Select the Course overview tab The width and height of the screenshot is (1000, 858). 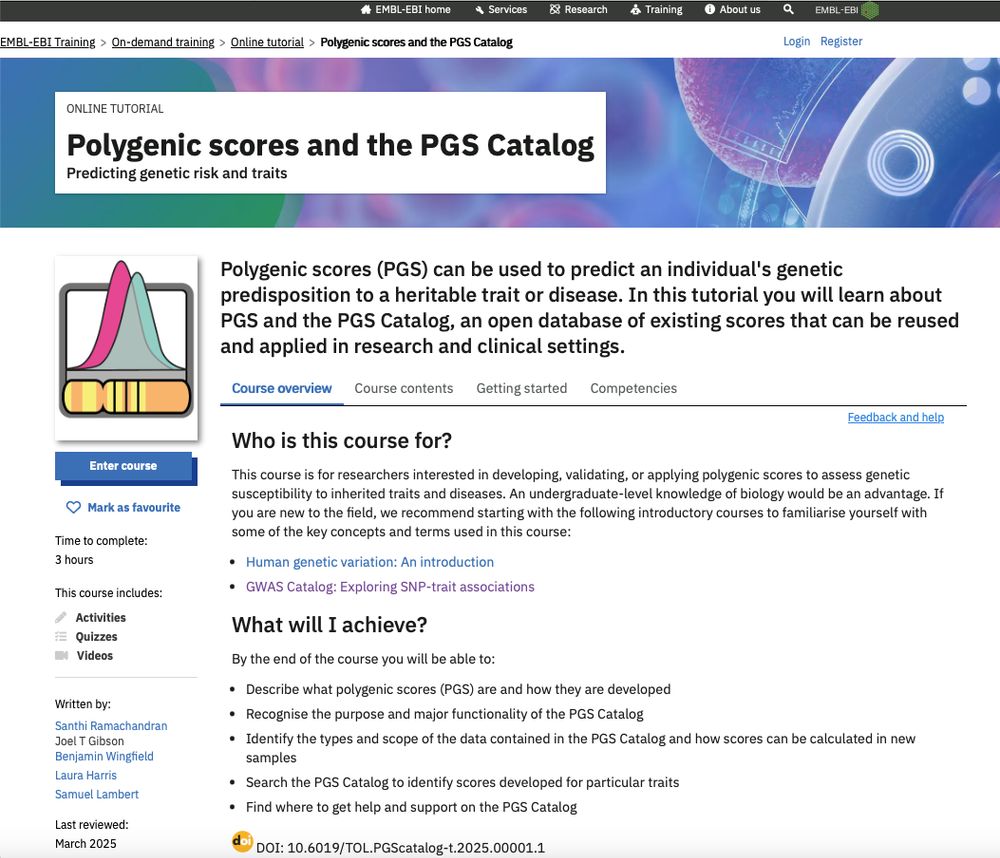[x=282, y=388]
